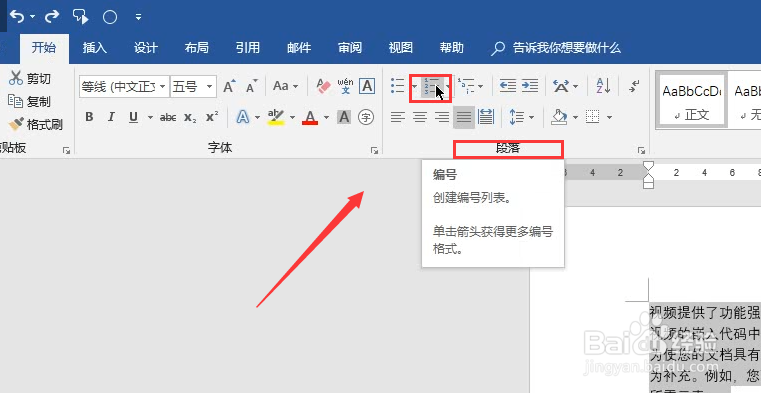Click the distributed alignment icon
This screenshot has width=761, height=393.
(486, 117)
